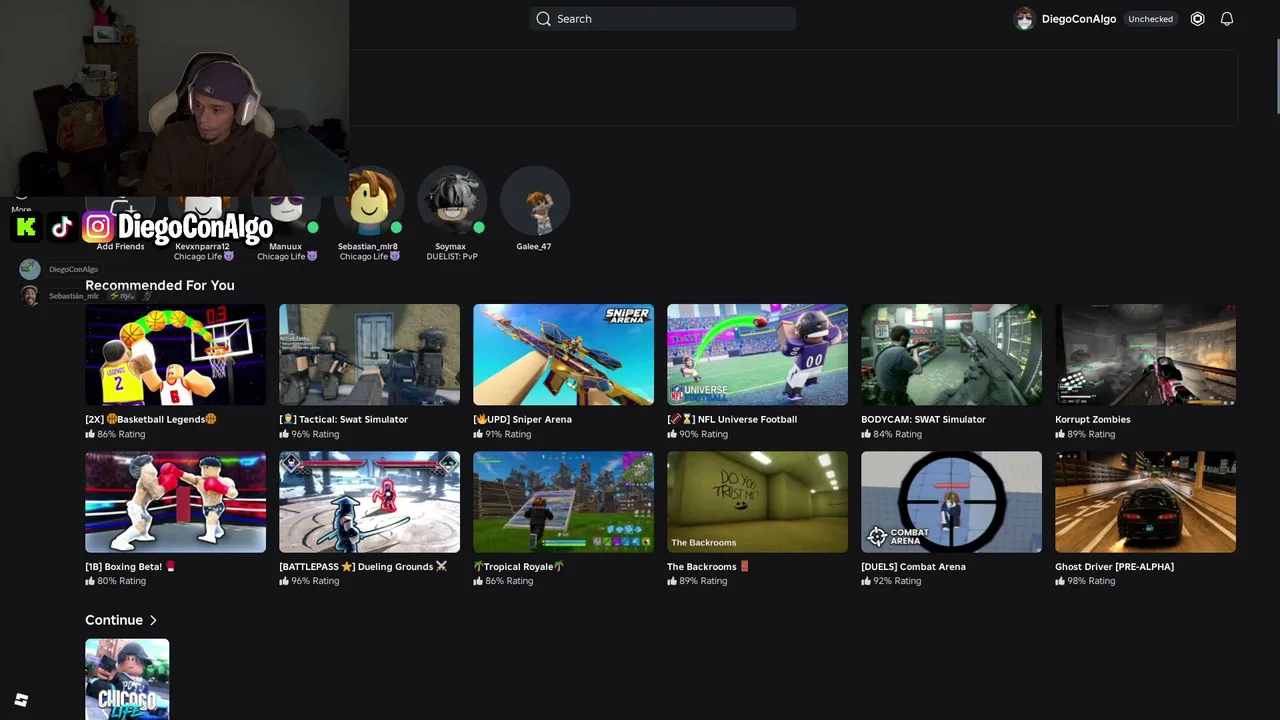Open the notifications bell
1280x720 pixels.
point(1227,19)
